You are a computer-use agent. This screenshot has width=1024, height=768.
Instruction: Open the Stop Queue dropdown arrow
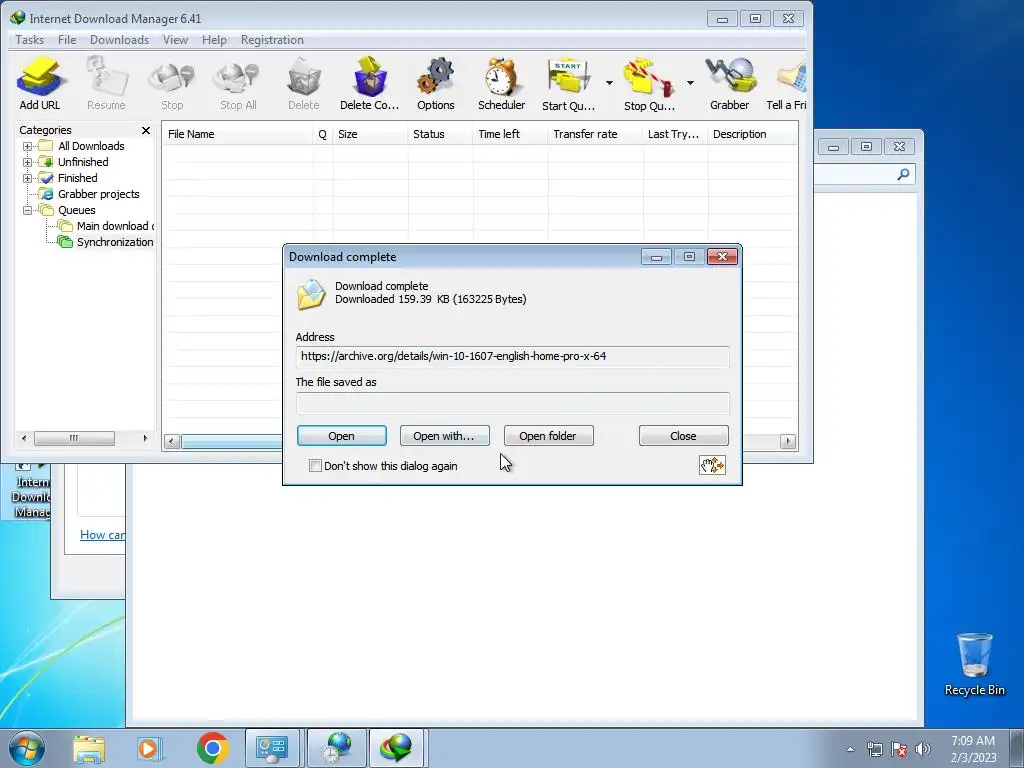(x=690, y=83)
